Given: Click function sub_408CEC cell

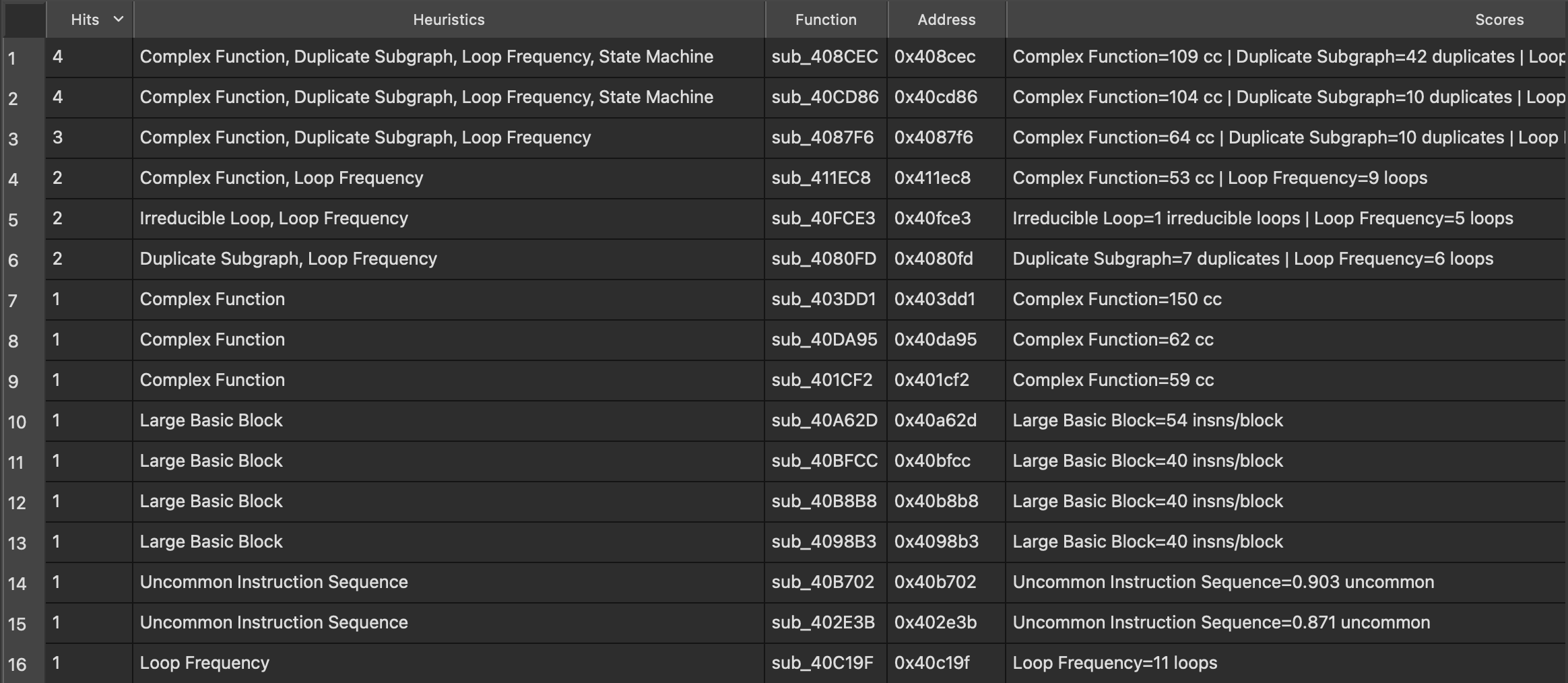Looking at the screenshot, I should click(x=825, y=57).
